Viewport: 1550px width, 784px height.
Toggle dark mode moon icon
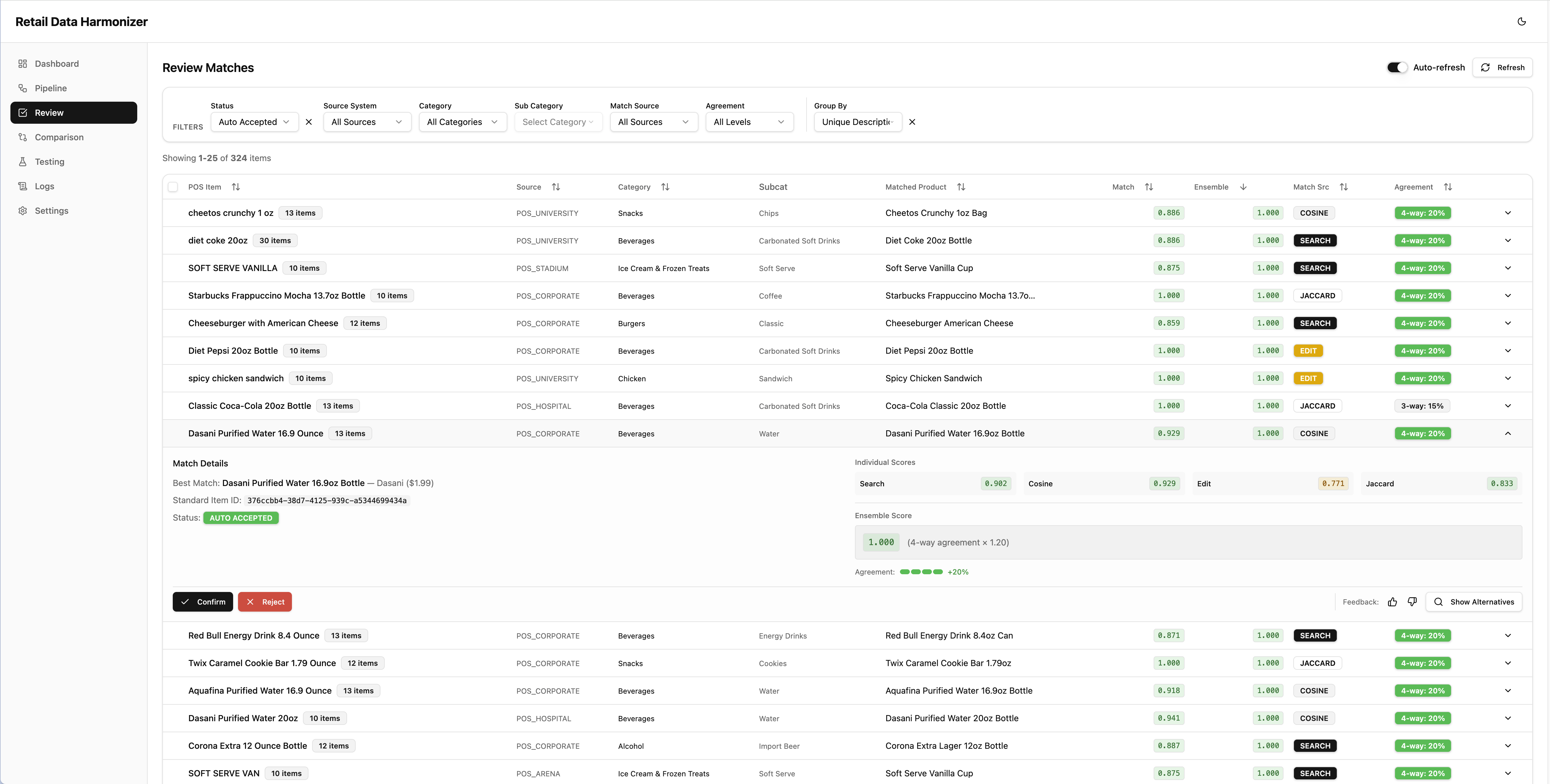[x=1521, y=22]
